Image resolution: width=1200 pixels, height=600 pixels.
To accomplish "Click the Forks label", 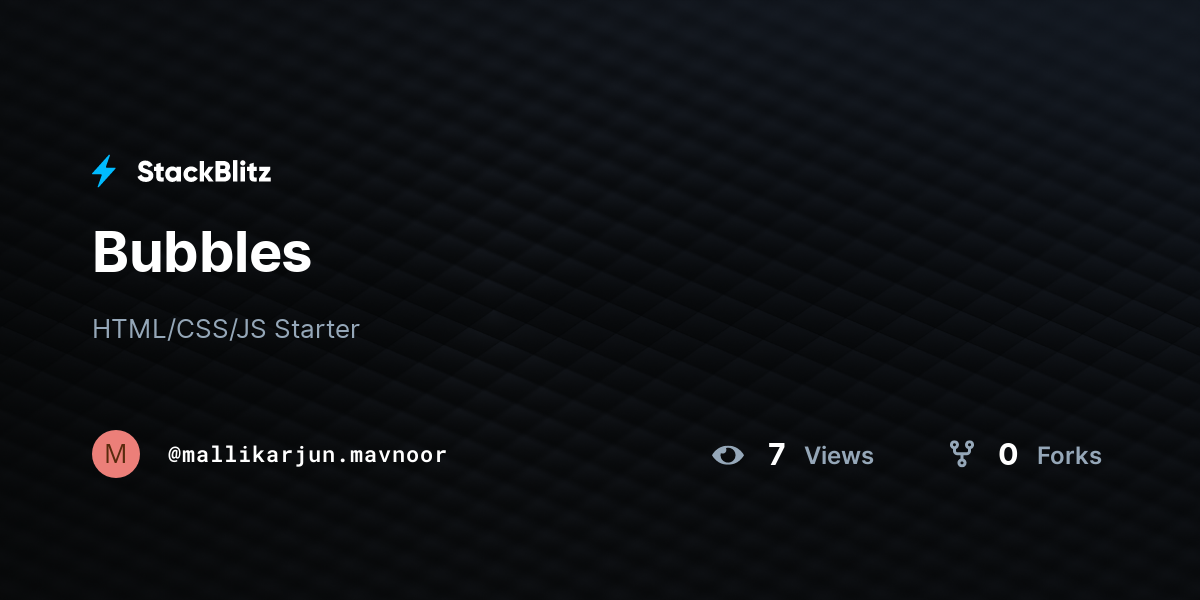I will tap(1069, 456).
